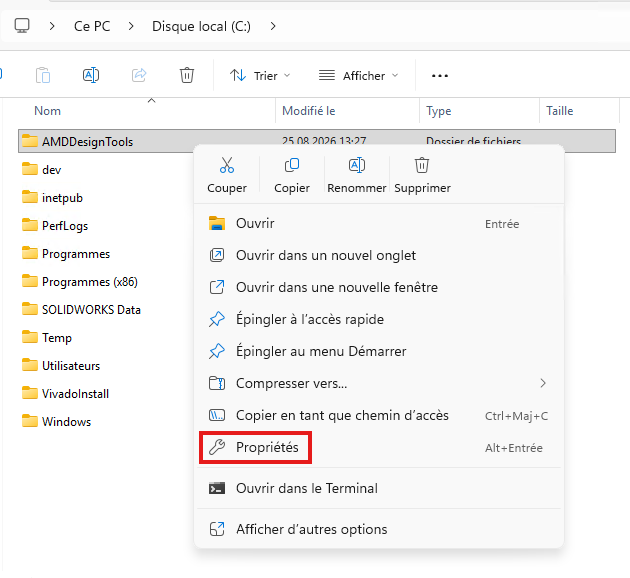Viewport: 630px width, 578px height.
Task: Expand chevron after Disque local (C:)
Action: pos(273,26)
